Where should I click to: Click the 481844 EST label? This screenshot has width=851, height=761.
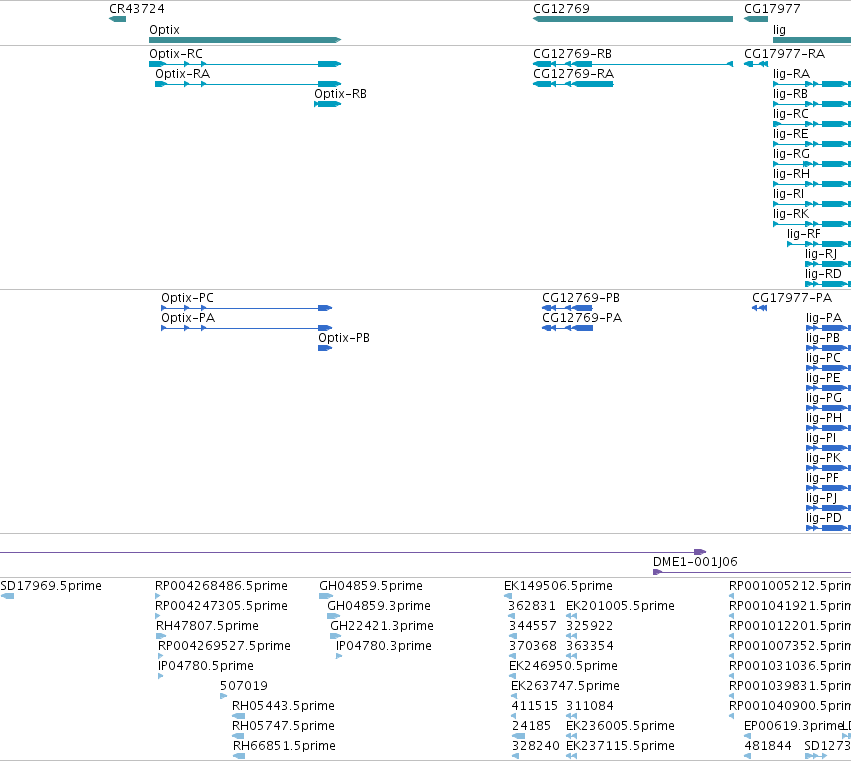coord(768,746)
